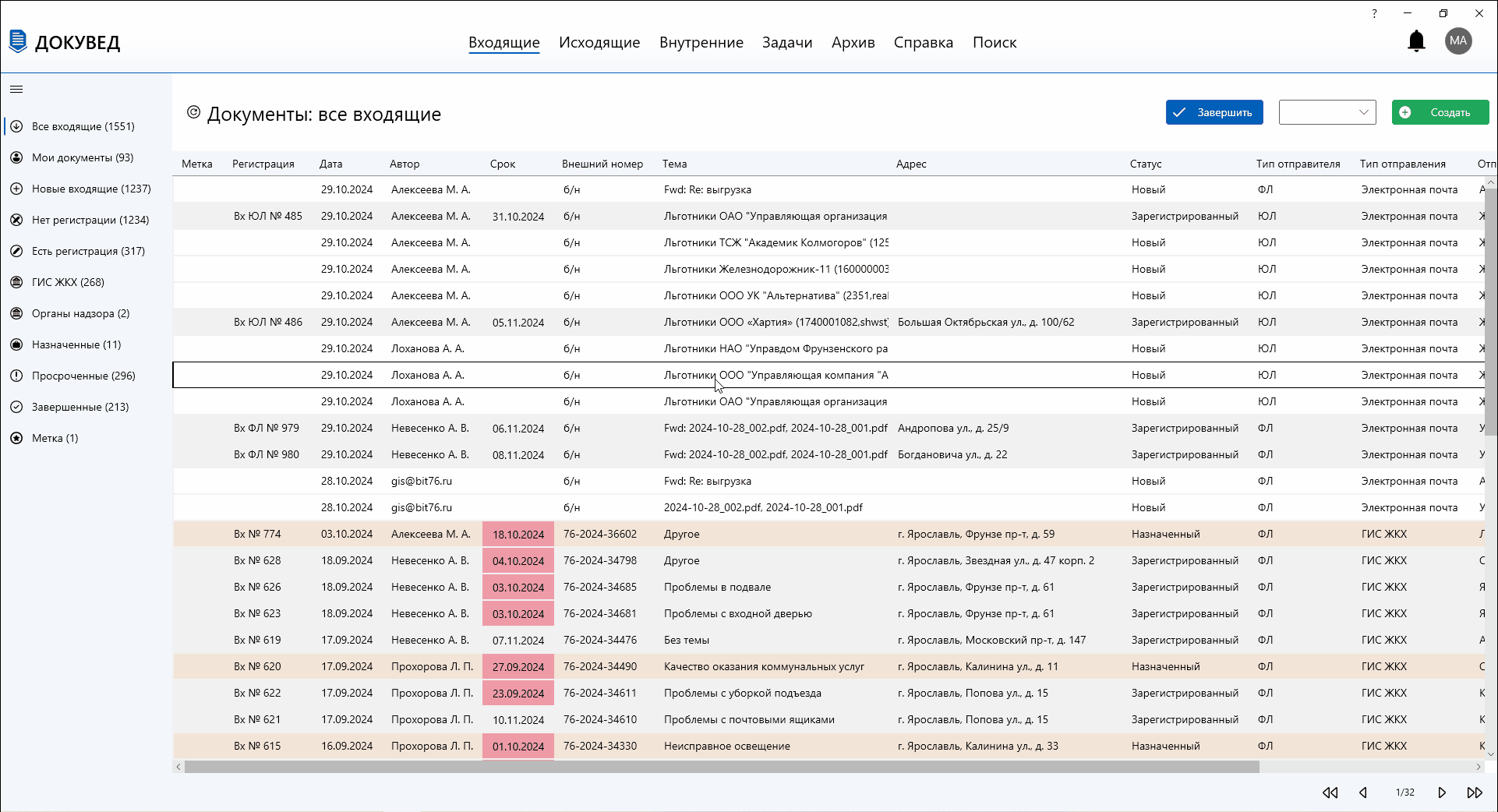This screenshot has width=1498, height=812.
Task: Click the icon beside 'Есть регистрация (317)'
Action: [x=16, y=251]
